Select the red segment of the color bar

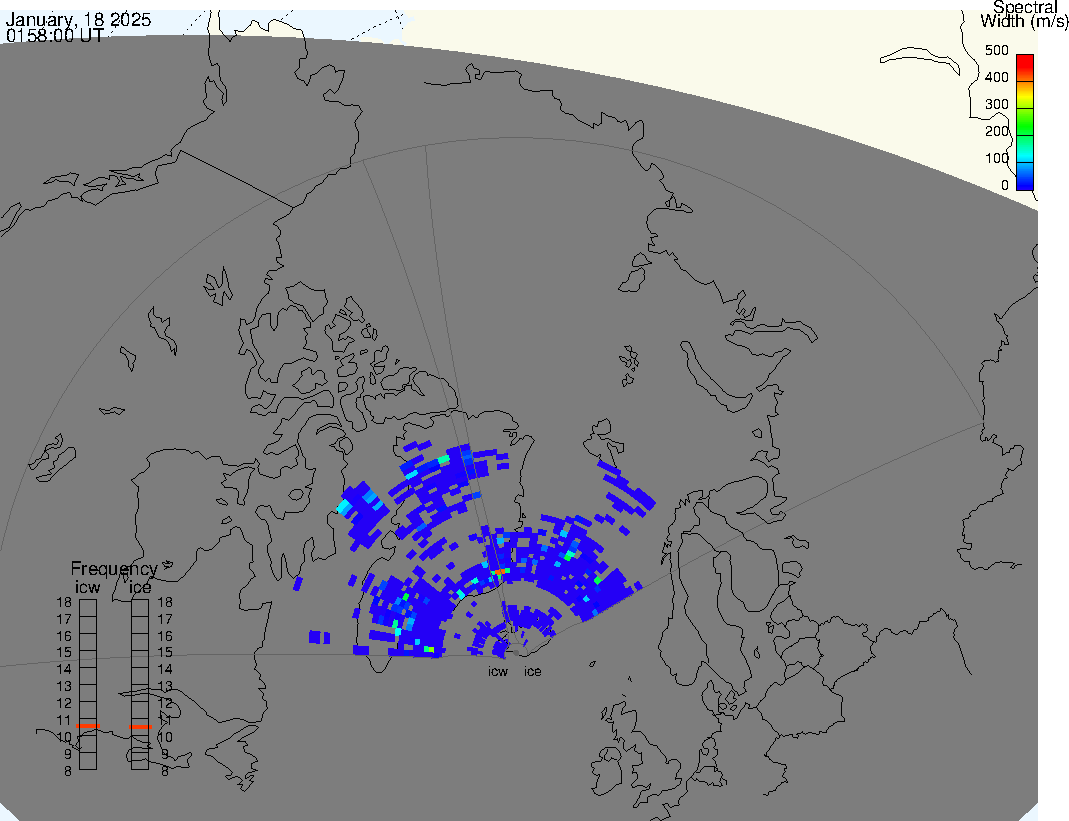(1025, 68)
